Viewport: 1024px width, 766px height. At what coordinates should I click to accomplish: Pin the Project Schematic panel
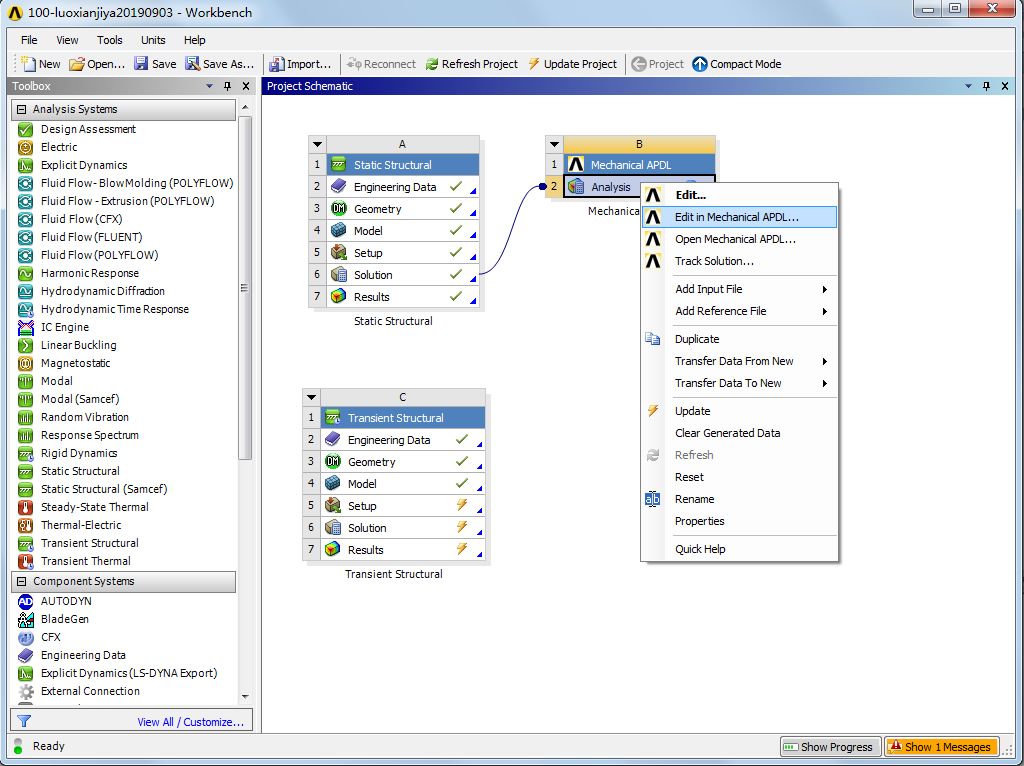tap(986, 86)
